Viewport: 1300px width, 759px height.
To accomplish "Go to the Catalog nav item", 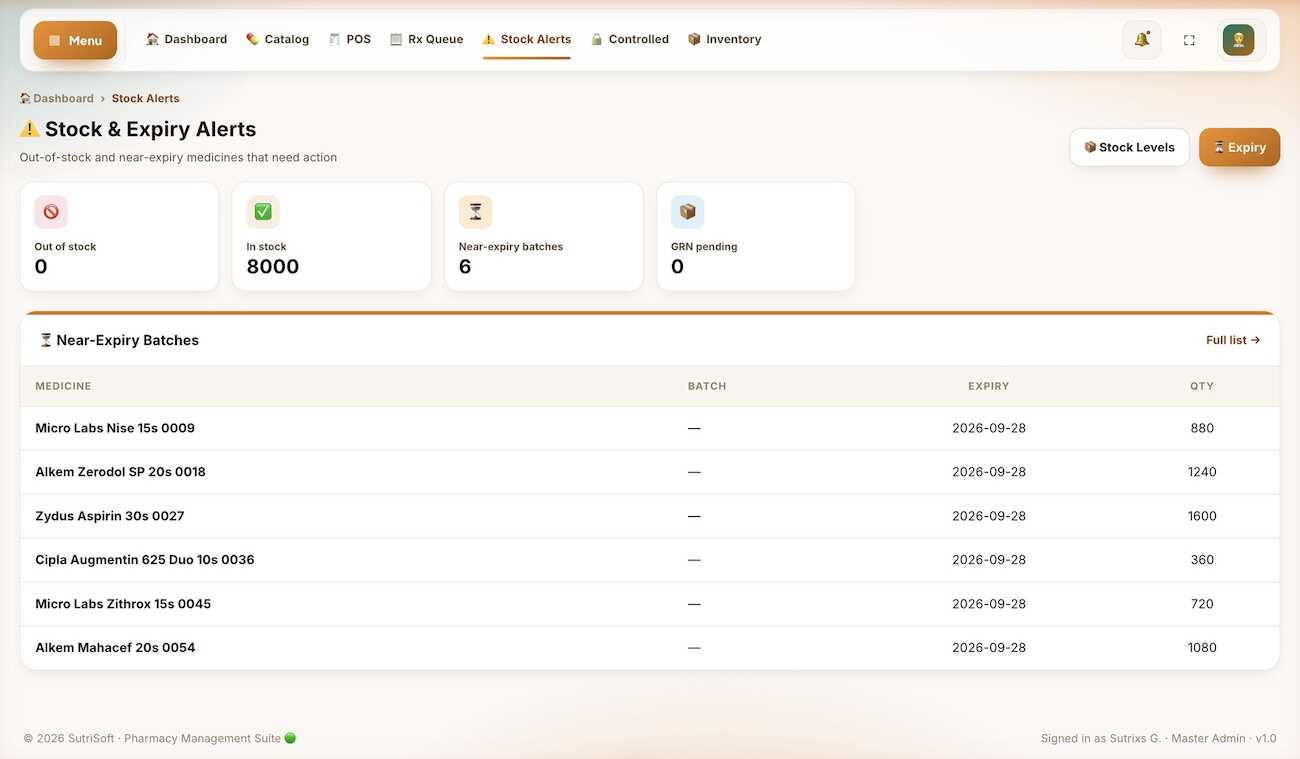I will [277, 40].
